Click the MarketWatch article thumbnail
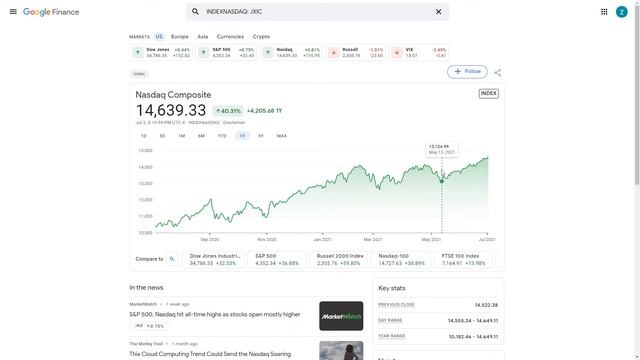The height and width of the screenshot is (360, 640). pos(341,316)
